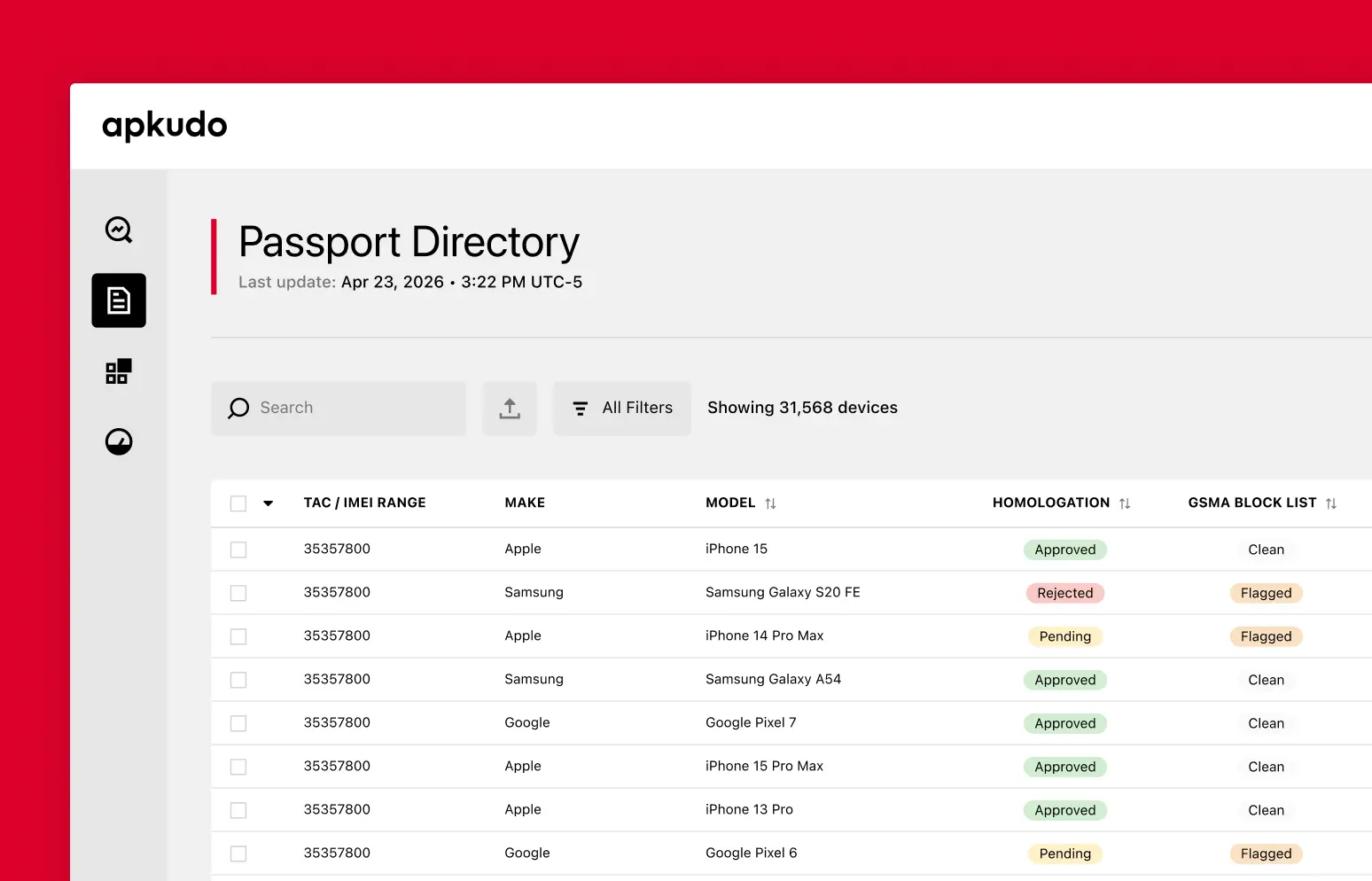Click the Pending badge for Google Pixel 6
Image resolution: width=1372 pixels, height=881 pixels.
[x=1065, y=854]
